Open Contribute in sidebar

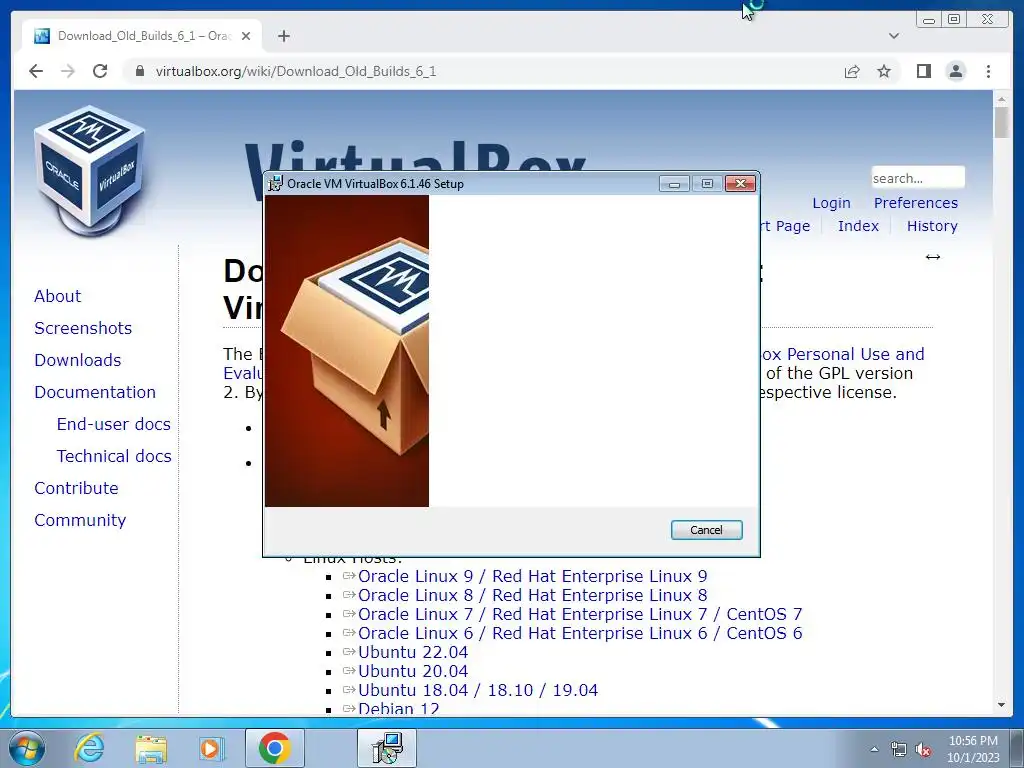pyautogui.click(x=76, y=488)
